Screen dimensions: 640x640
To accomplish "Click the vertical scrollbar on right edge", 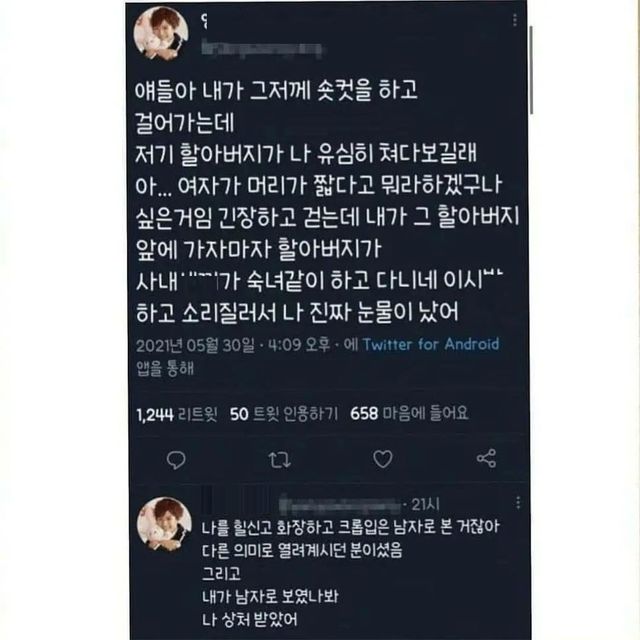I will pyautogui.click(x=531, y=70).
